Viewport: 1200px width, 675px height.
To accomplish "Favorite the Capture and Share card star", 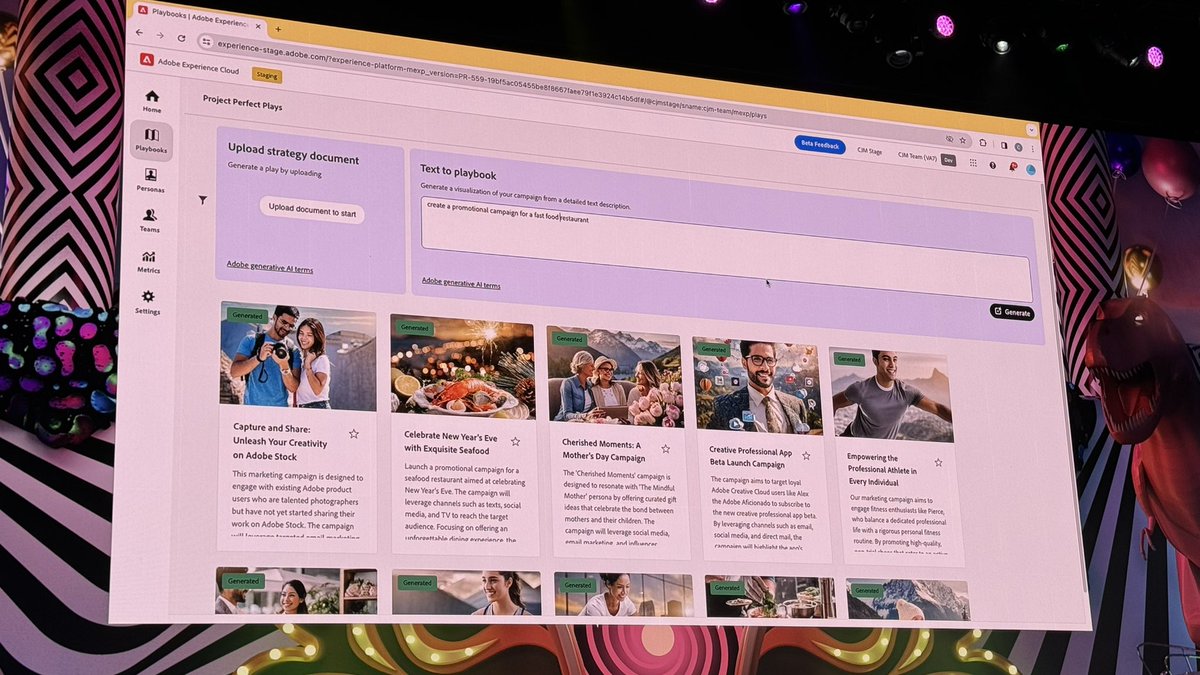I will coord(354,434).
